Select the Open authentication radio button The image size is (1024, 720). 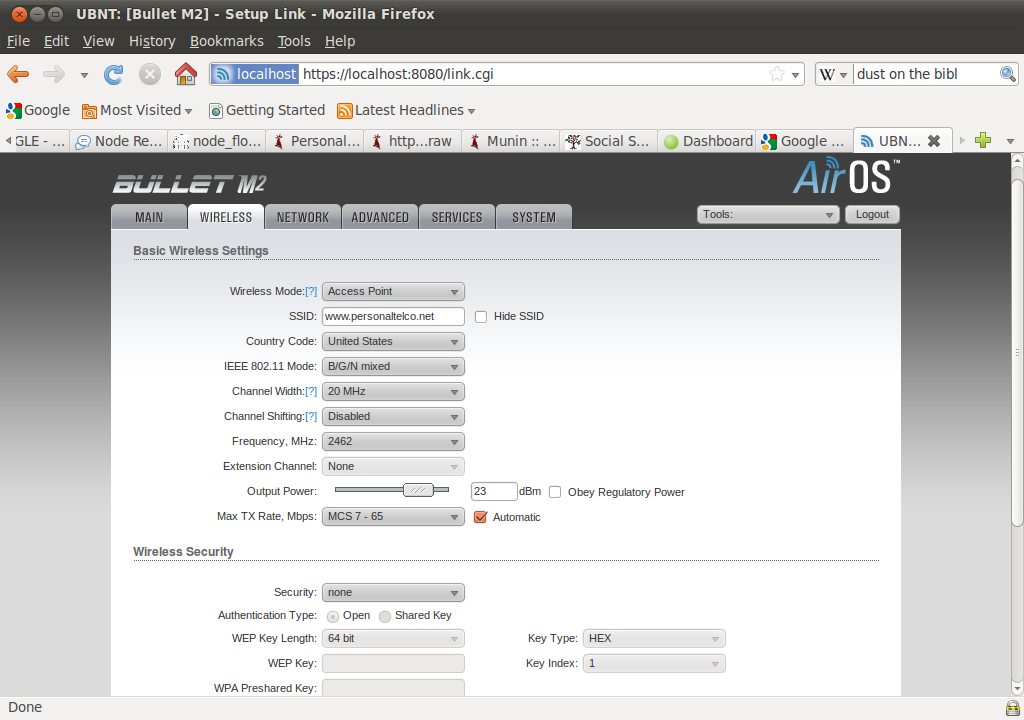(332, 616)
